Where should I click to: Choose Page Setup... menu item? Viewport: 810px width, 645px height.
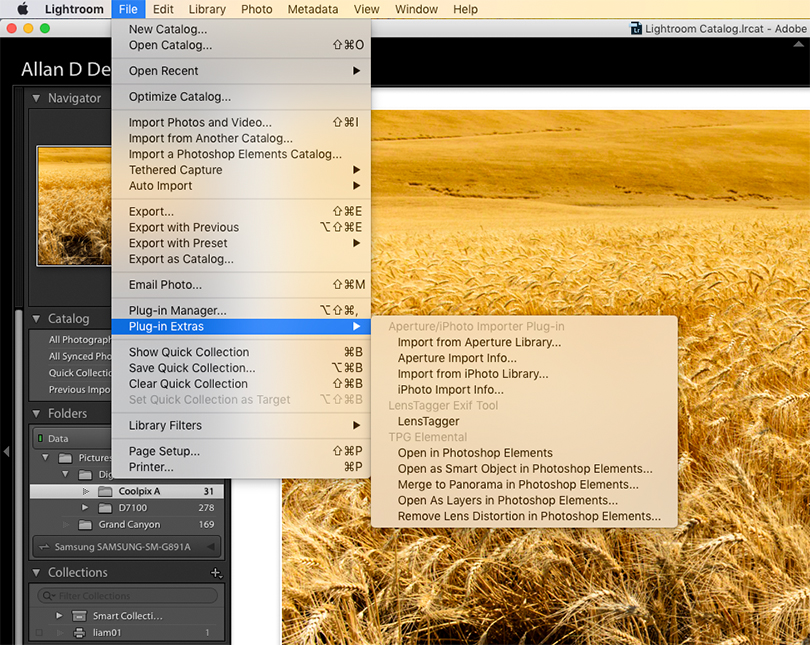[x=241, y=451]
